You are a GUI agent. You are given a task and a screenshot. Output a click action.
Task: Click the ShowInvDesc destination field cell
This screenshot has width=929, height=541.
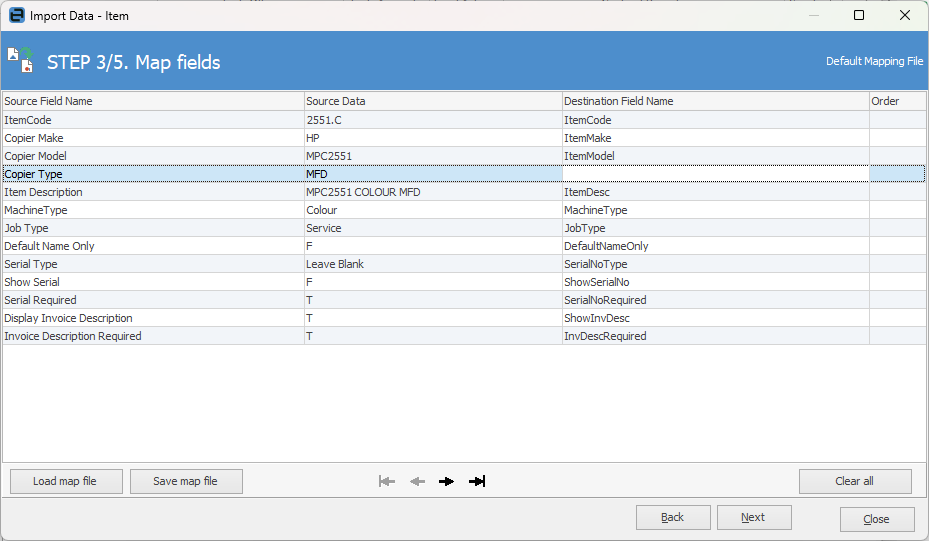(x=716, y=318)
